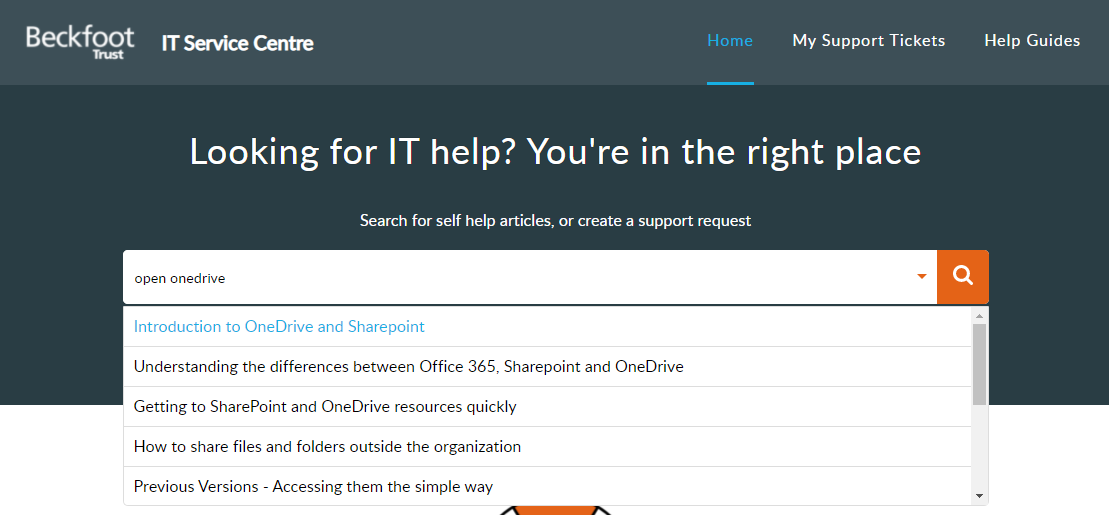Open the Home tab
Screen dimensions: 1109x515
[730, 40]
